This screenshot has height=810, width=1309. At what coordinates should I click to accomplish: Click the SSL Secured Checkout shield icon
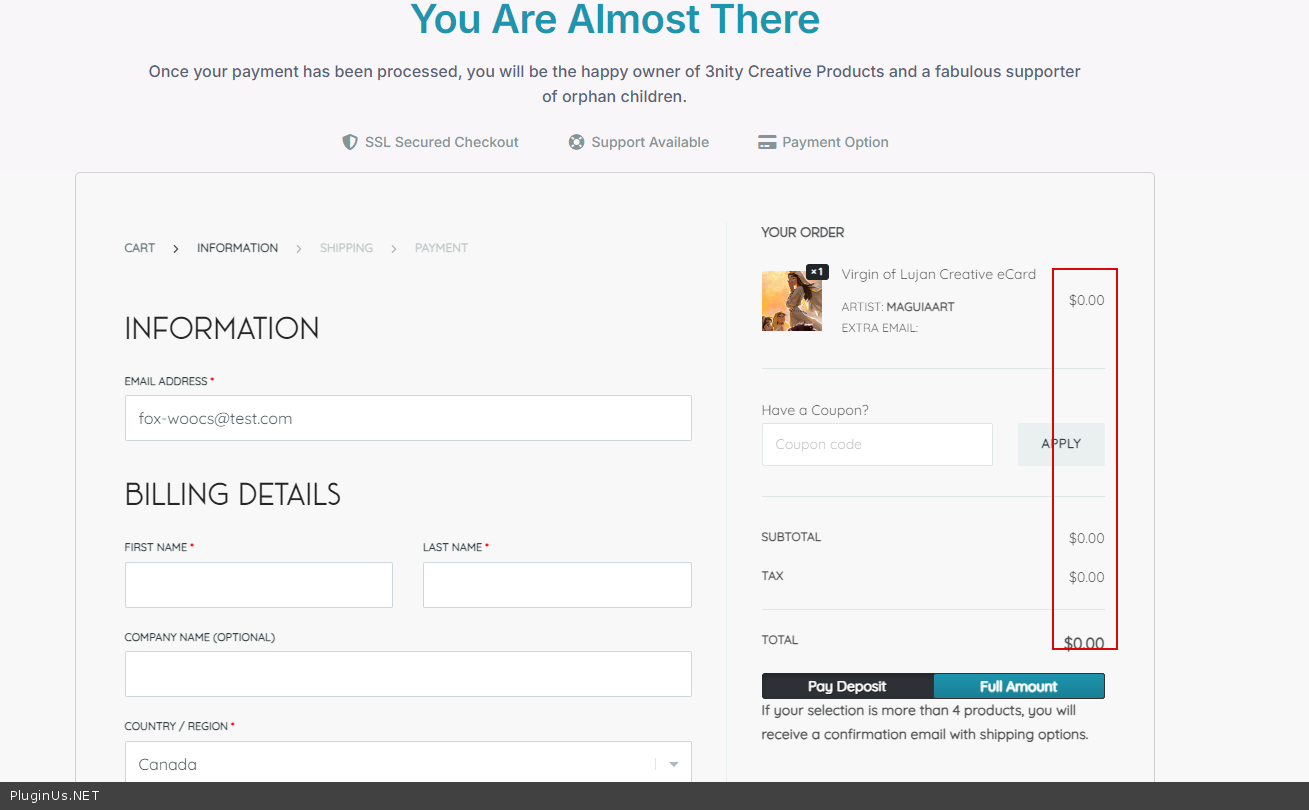(x=350, y=142)
